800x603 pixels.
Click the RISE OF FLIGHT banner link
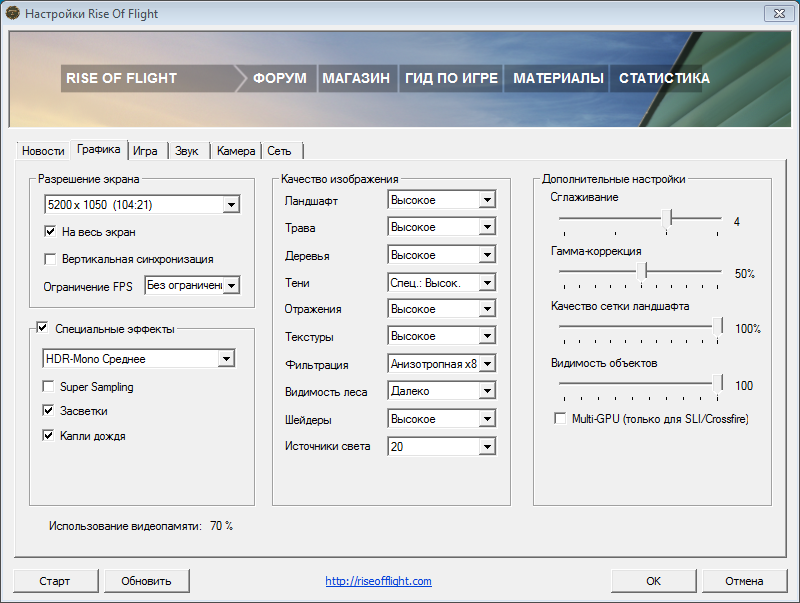point(148,78)
